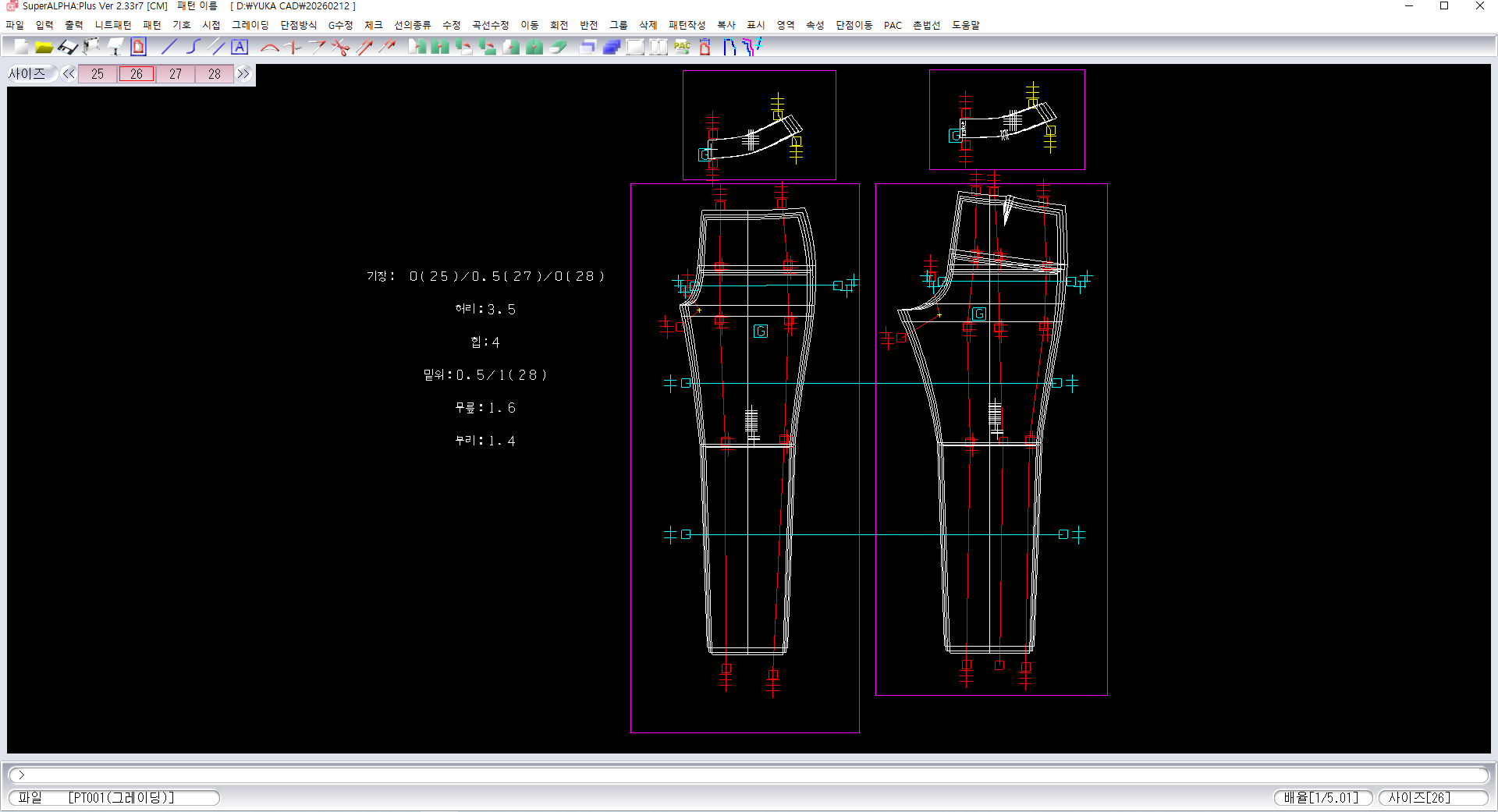Open the 그레이딩 menu
Viewport: 1498px width, 812px height.
coord(250,25)
